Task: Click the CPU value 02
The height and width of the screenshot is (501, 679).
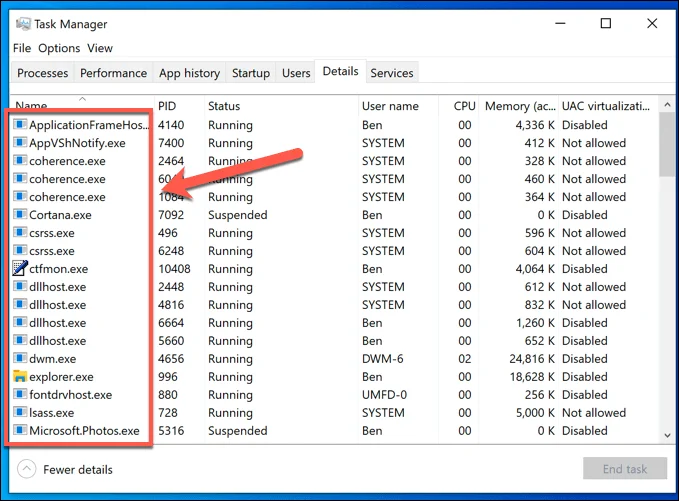Action: (x=465, y=359)
